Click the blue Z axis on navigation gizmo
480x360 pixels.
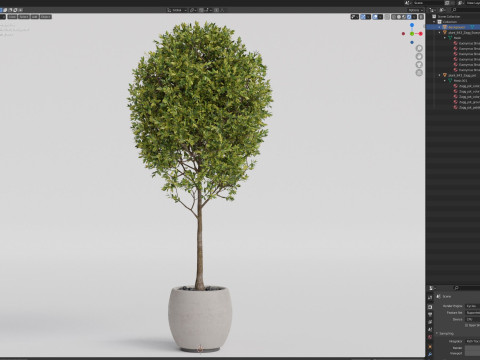click(x=412, y=25)
